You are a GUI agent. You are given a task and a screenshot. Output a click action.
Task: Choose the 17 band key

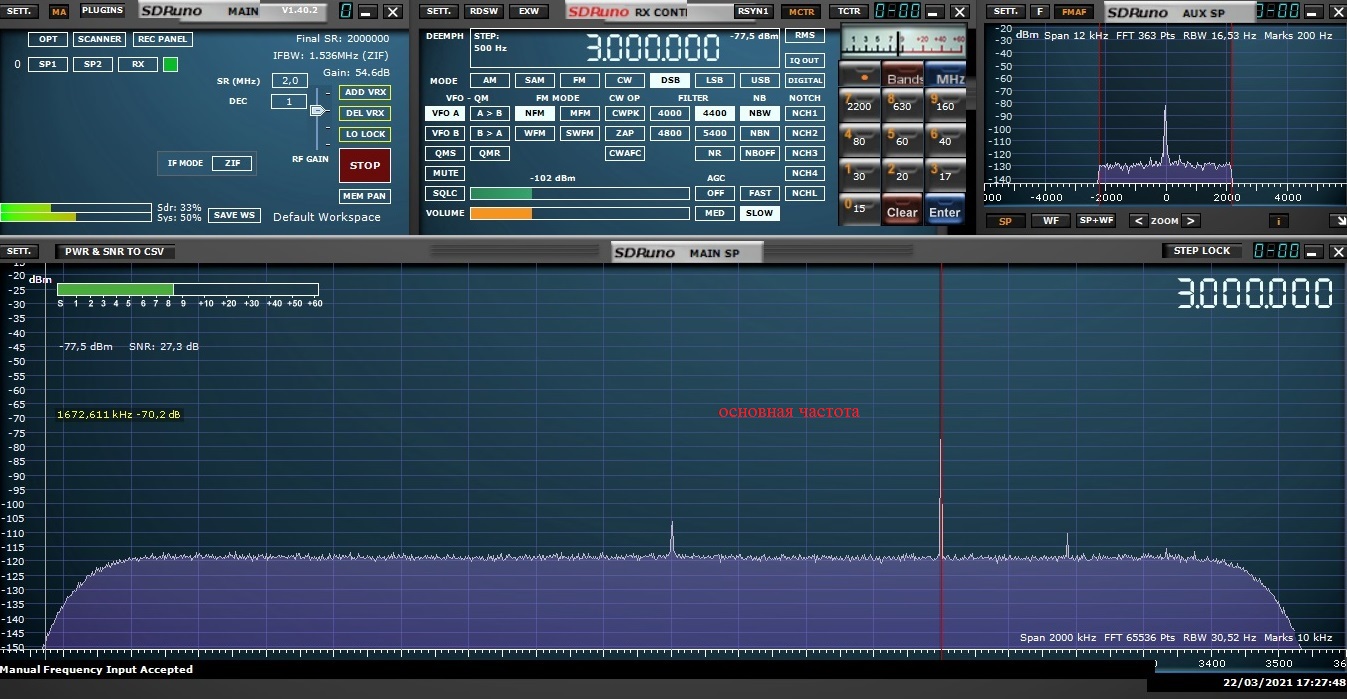[x=946, y=175]
